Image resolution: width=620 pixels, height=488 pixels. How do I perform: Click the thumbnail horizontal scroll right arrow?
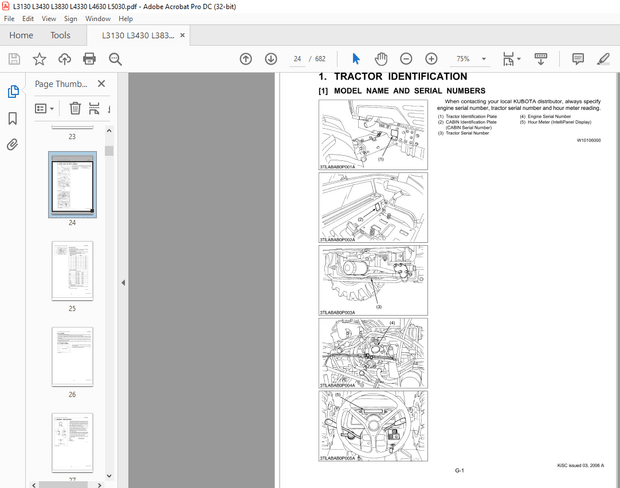[100, 485]
